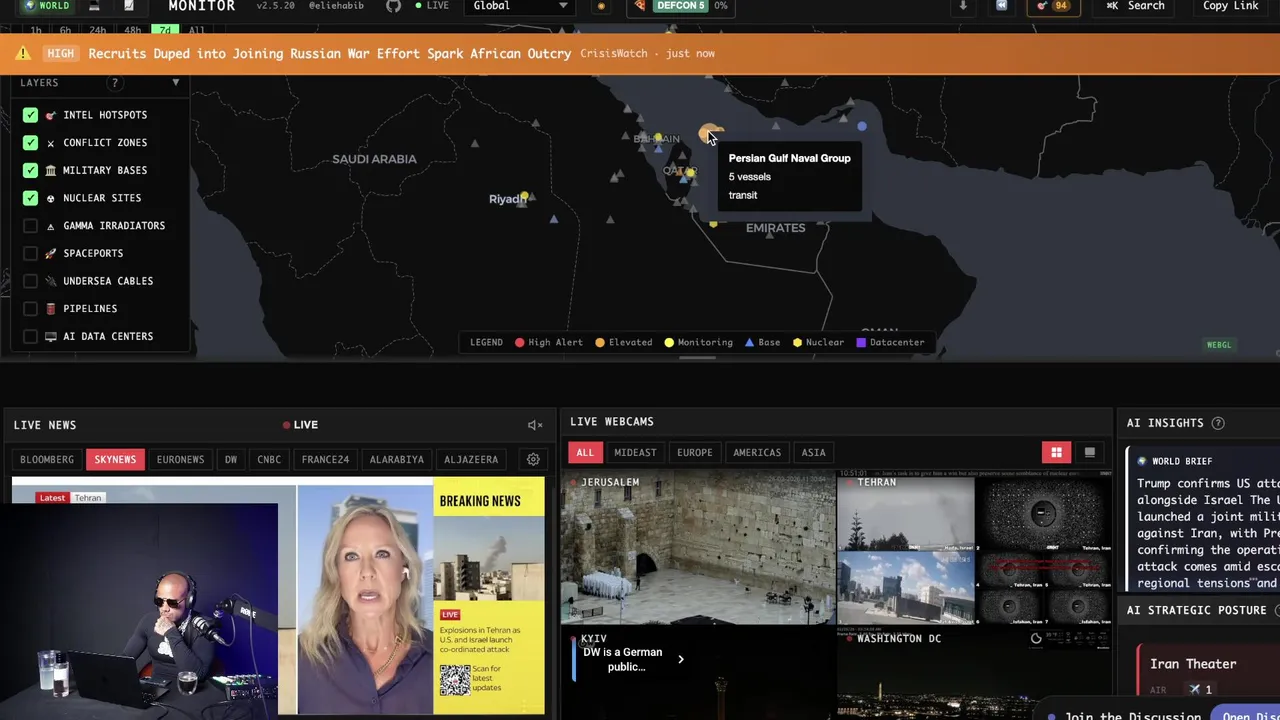
Task: Click the DEFCON 5 status badge
Action: pos(680,6)
